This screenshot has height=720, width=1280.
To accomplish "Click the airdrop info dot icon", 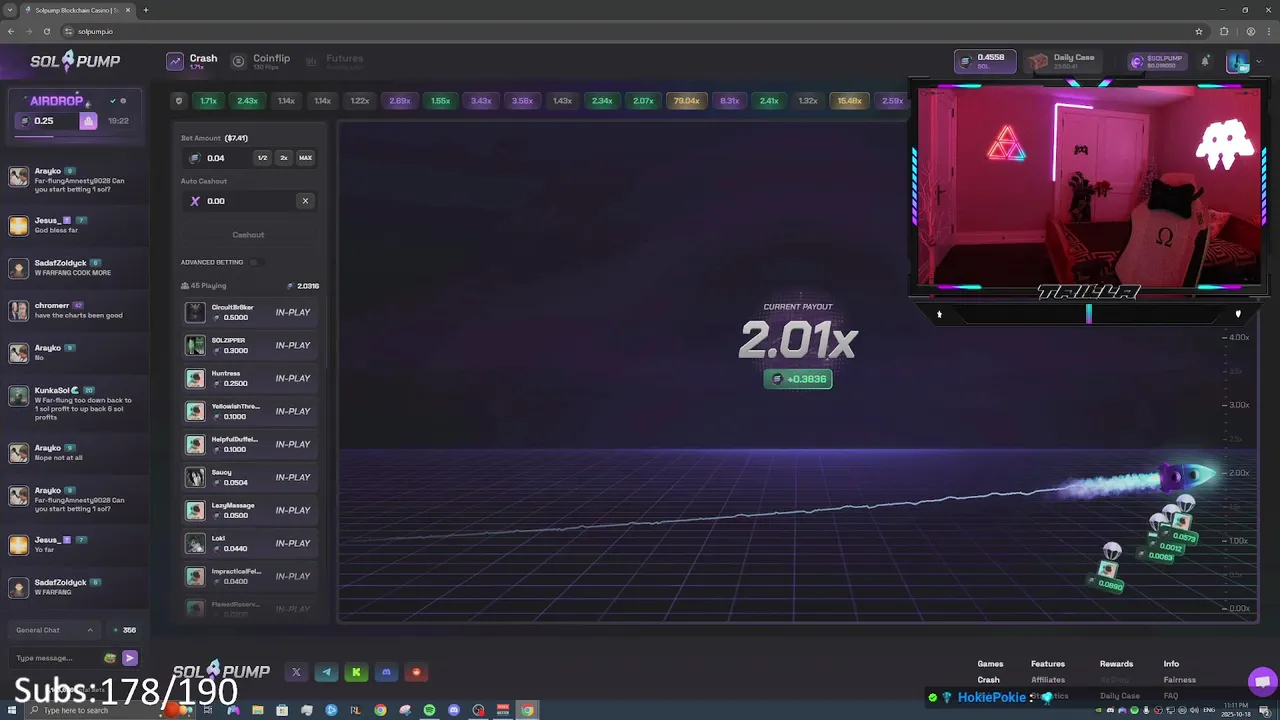I will 124,101.
